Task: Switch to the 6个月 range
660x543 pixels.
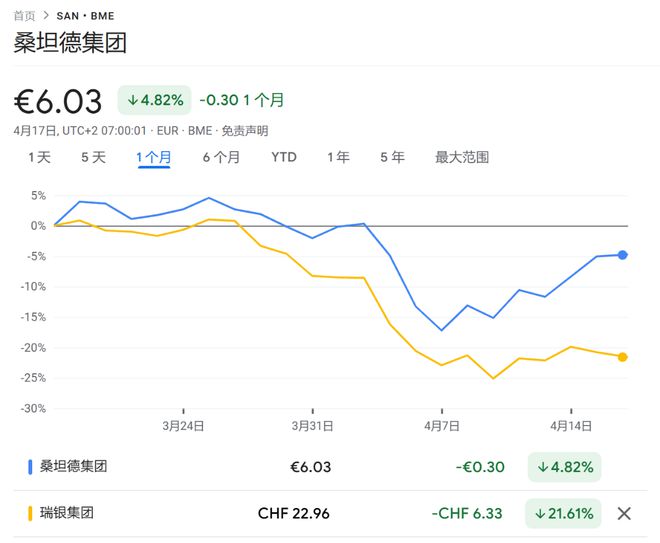Action: tap(221, 157)
